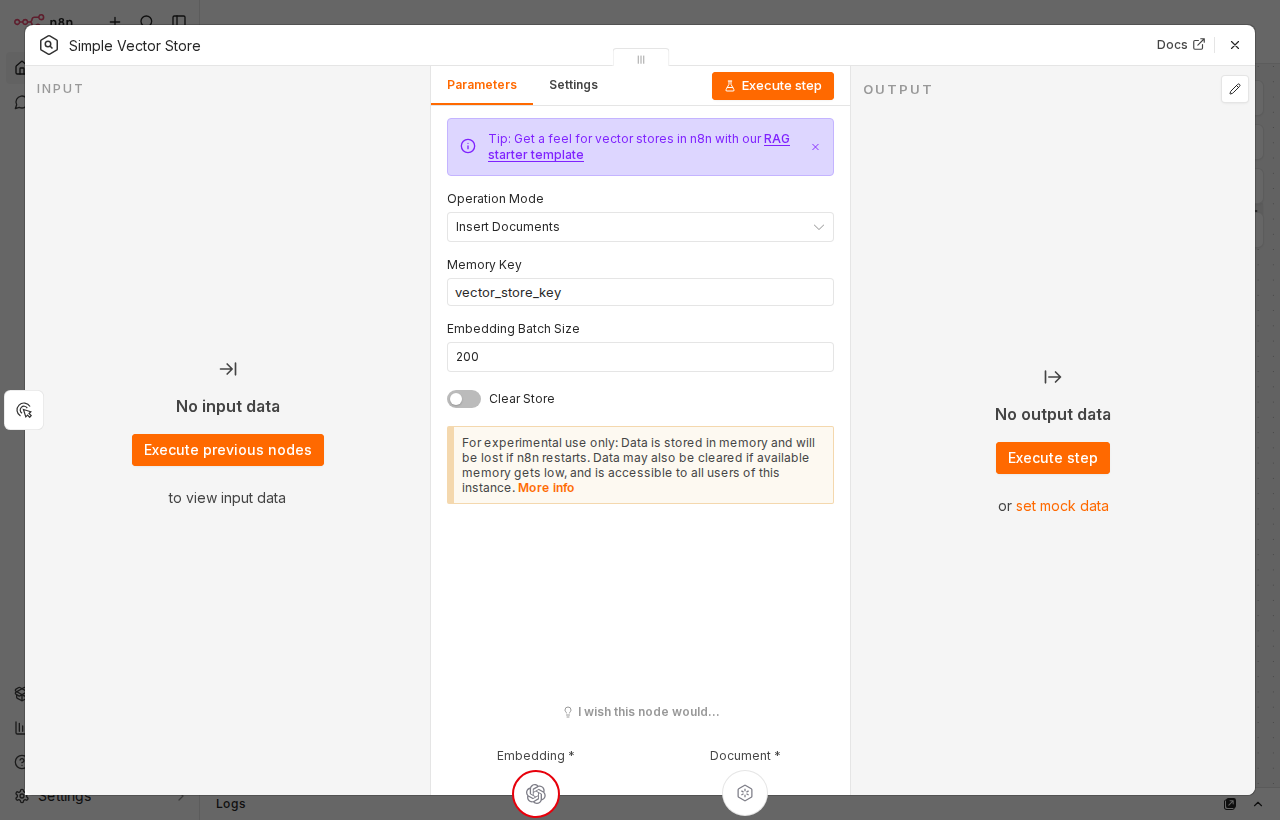
Task: Open the More info link
Action: [x=546, y=488]
